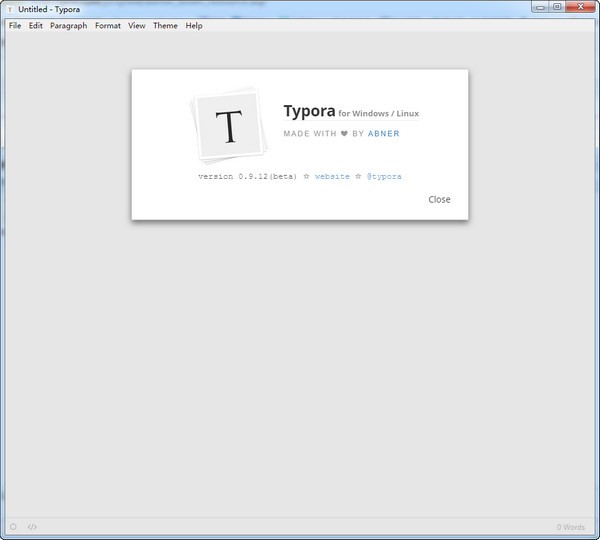Open the Format menu
This screenshot has height=540, width=600.
click(108, 25)
